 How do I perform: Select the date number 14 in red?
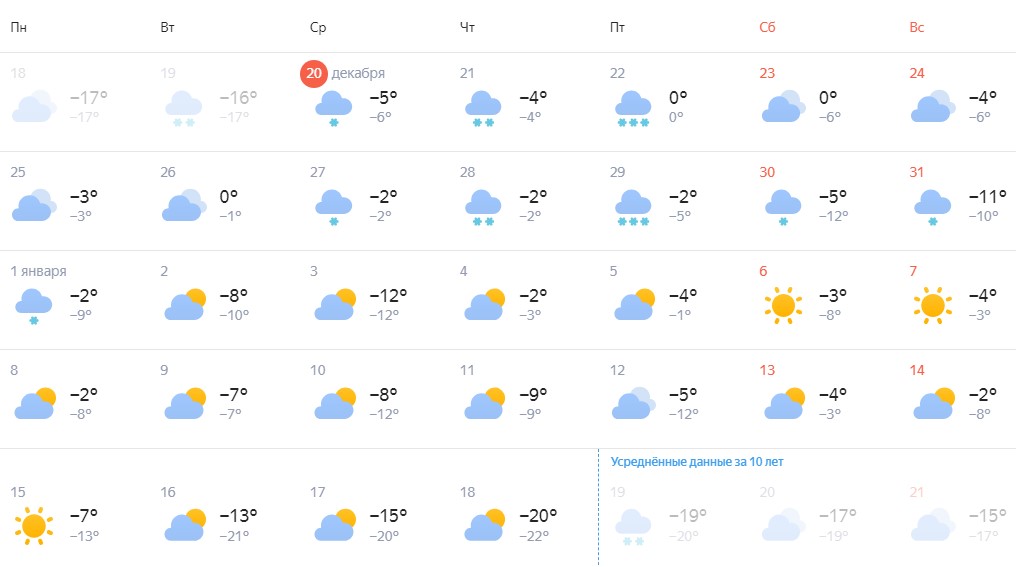pos(917,370)
